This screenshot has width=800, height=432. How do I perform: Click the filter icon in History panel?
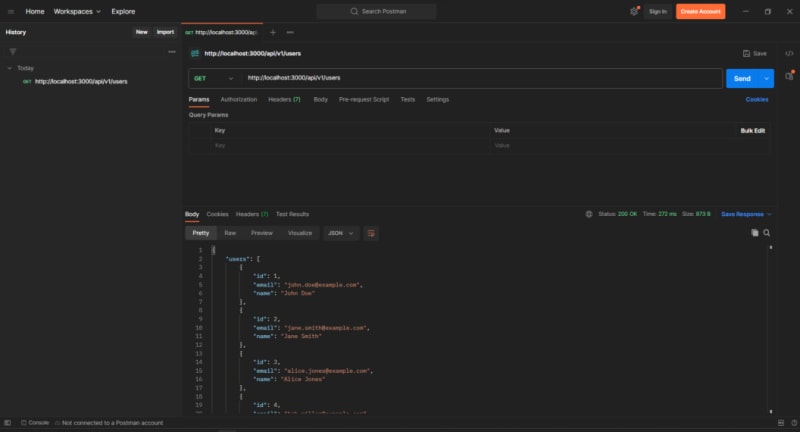click(12, 51)
